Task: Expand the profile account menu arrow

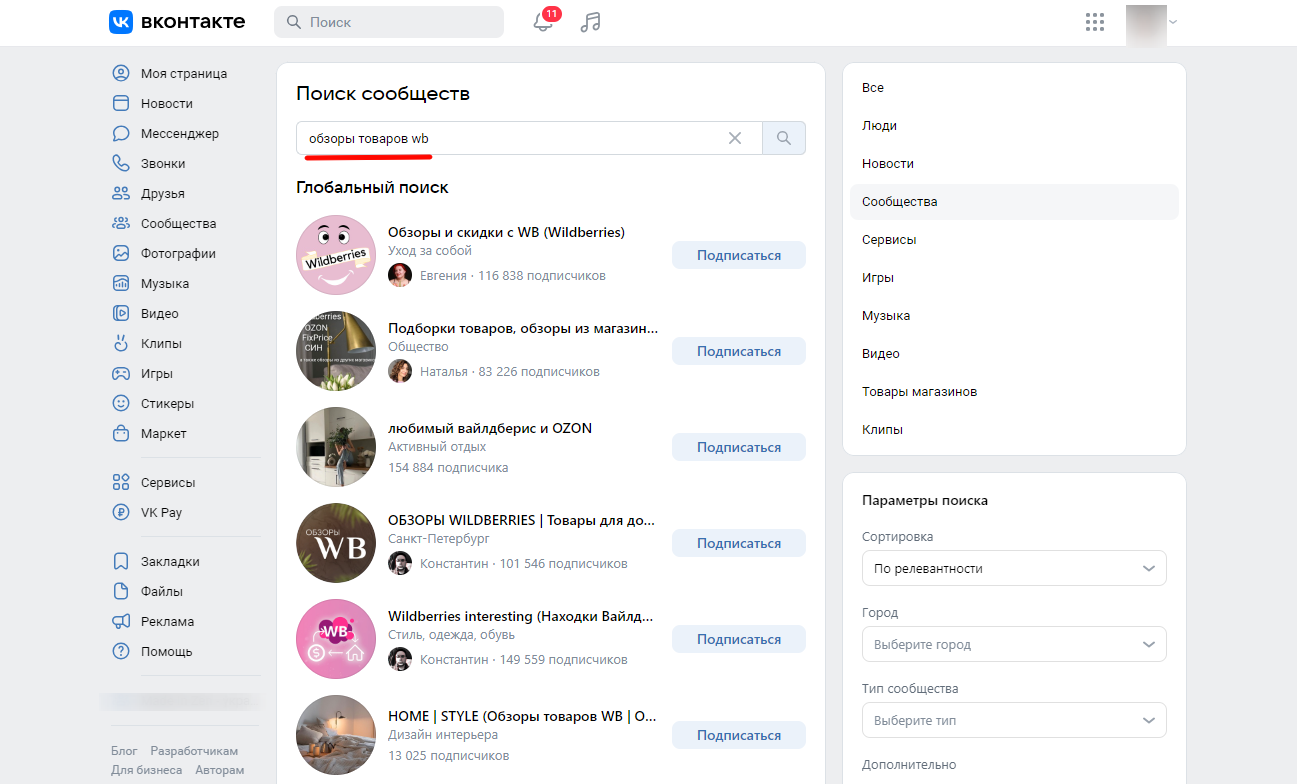Action: [x=1173, y=22]
